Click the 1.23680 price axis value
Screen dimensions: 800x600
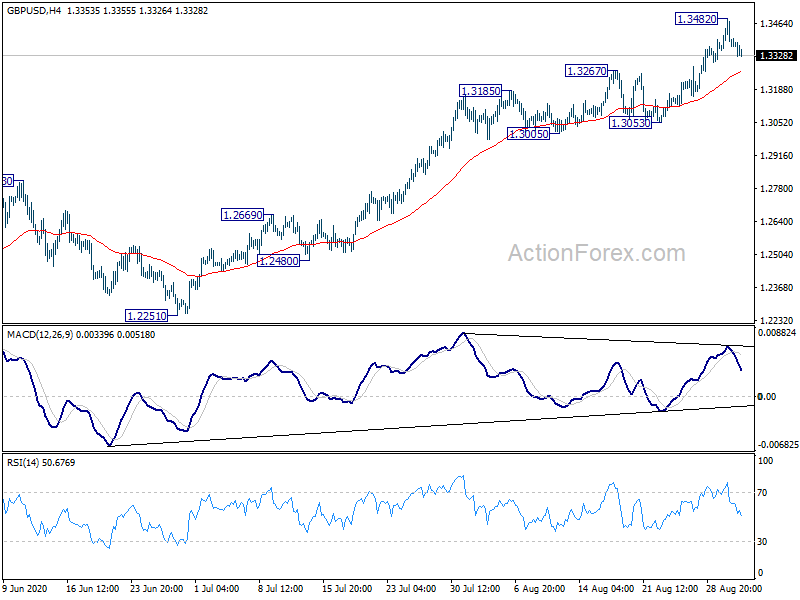[777, 287]
